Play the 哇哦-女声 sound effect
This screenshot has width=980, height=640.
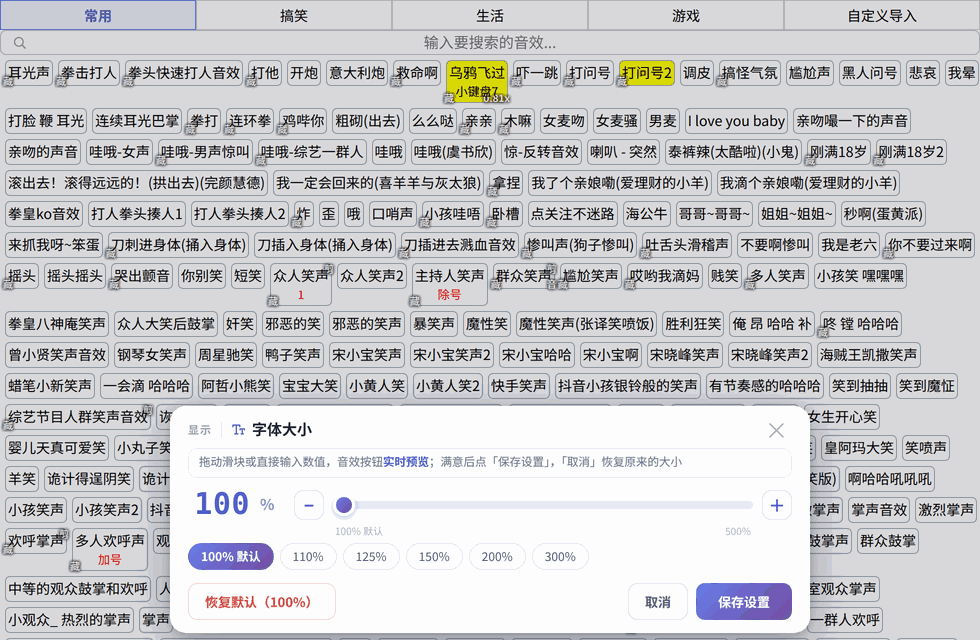(119, 152)
